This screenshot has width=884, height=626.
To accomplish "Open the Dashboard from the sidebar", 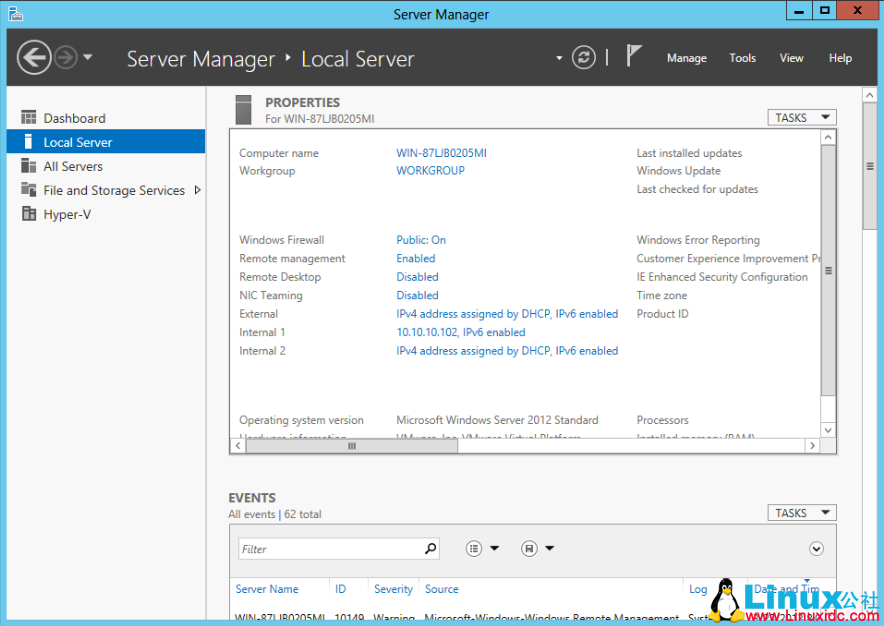I will pos(75,117).
